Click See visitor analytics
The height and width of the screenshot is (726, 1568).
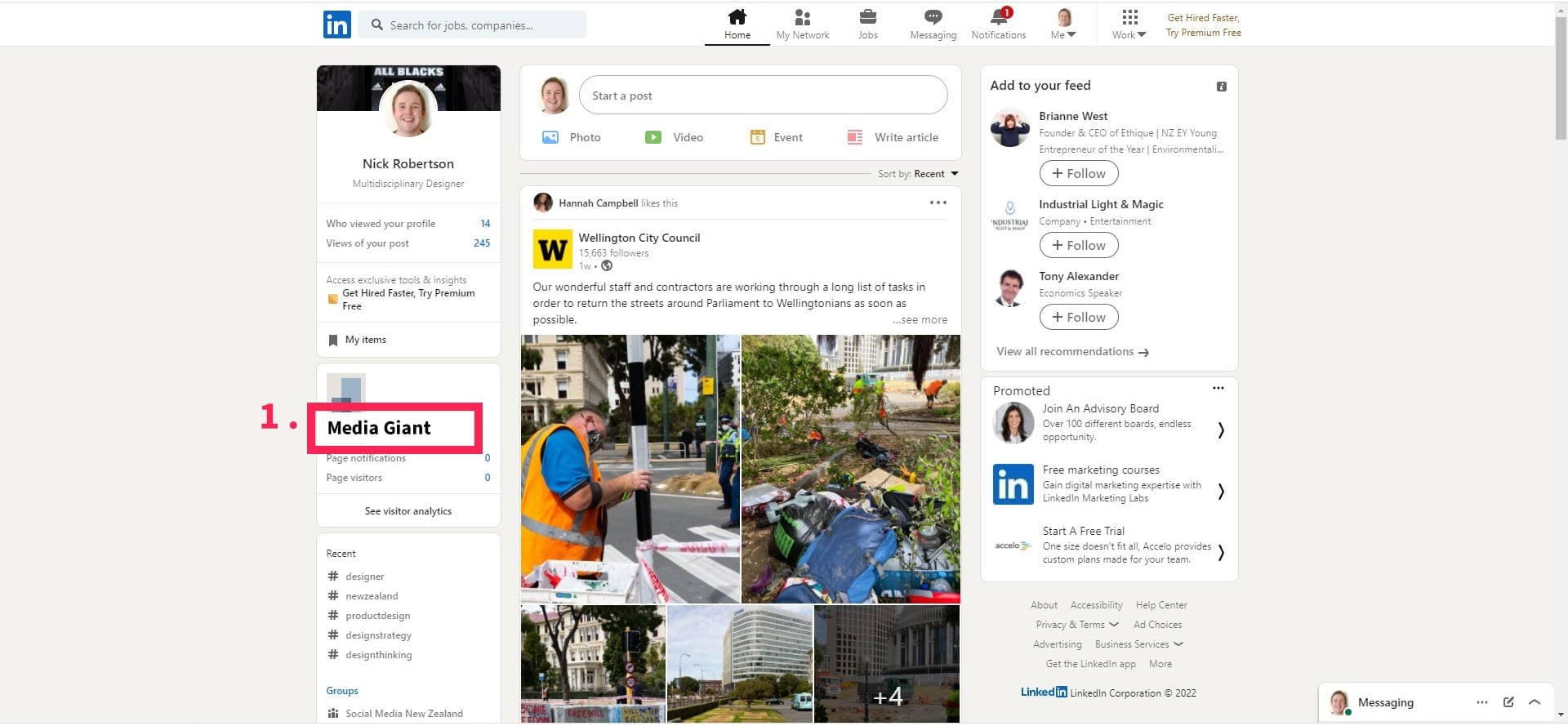408,511
